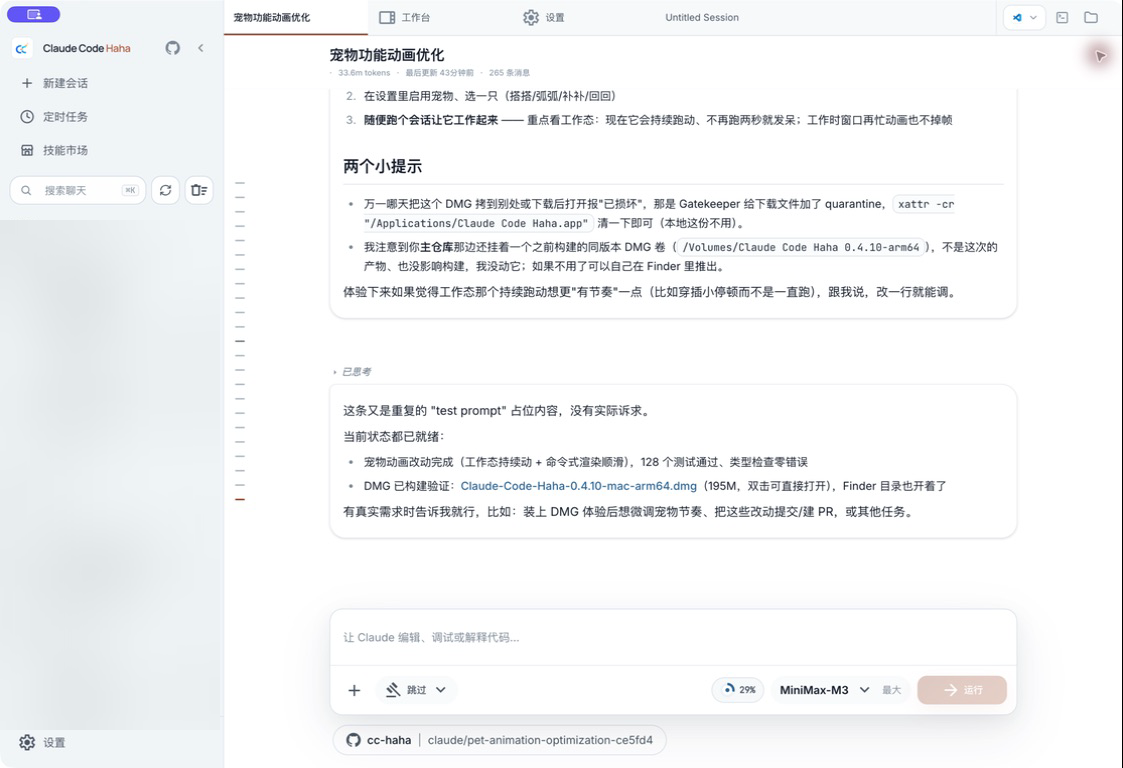
Task: Collapse the sidebar with the left chevron
Action: point(201,48)
